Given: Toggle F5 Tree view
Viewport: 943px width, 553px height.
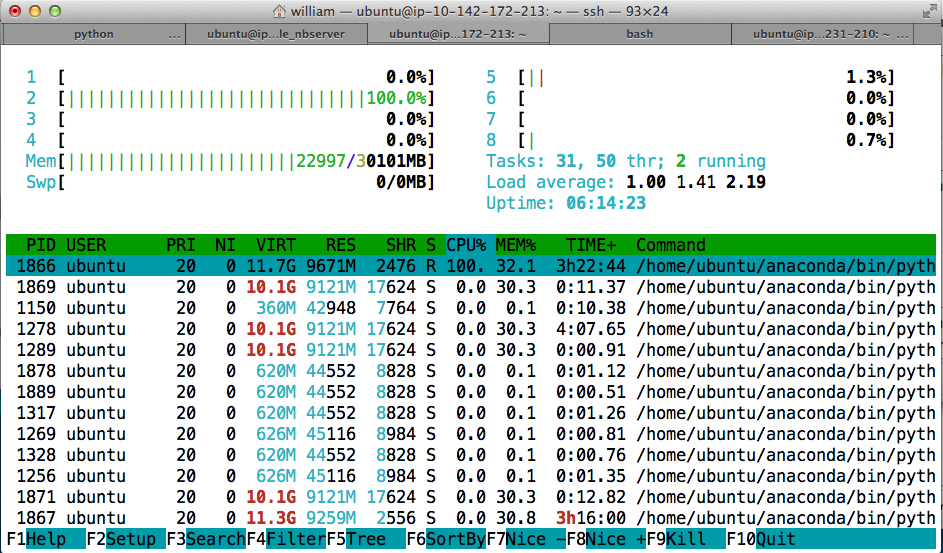Looking at the screenshot, I should (366, 539).
